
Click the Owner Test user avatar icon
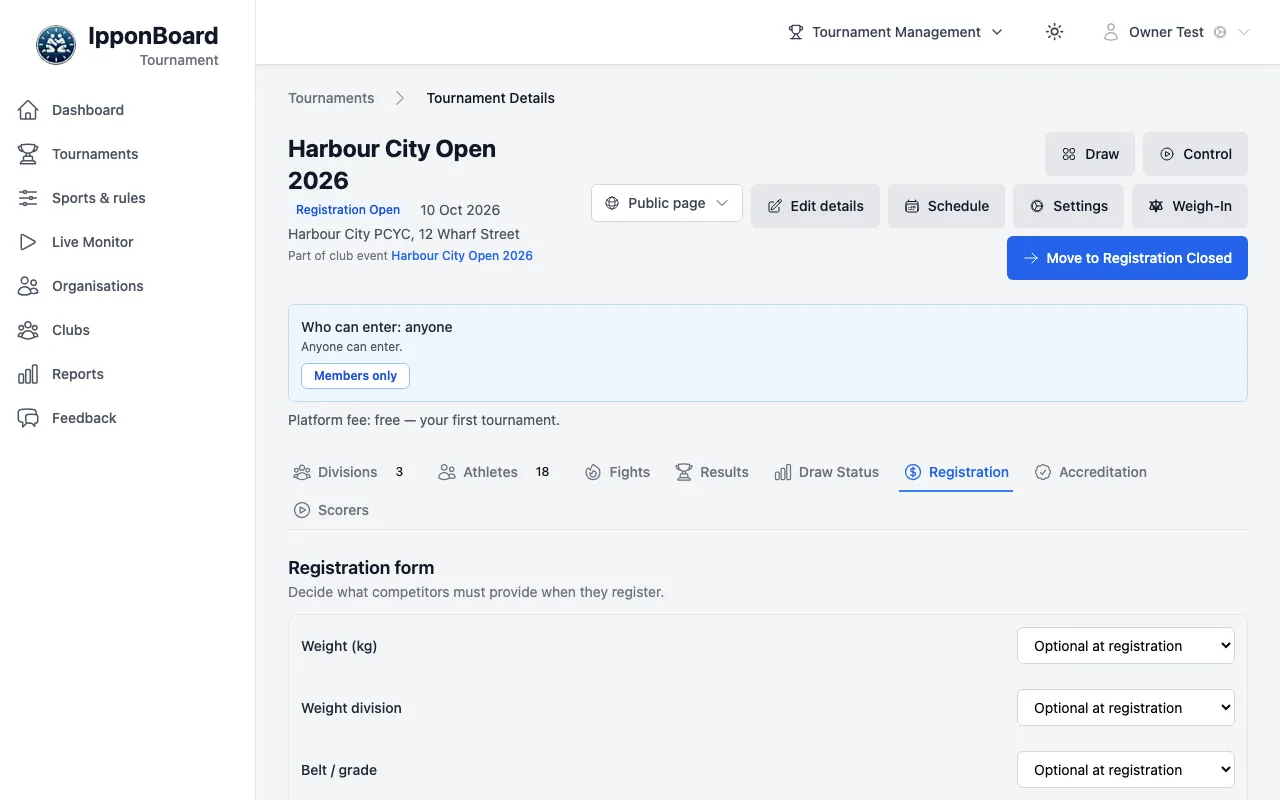tap(1111, 32)
